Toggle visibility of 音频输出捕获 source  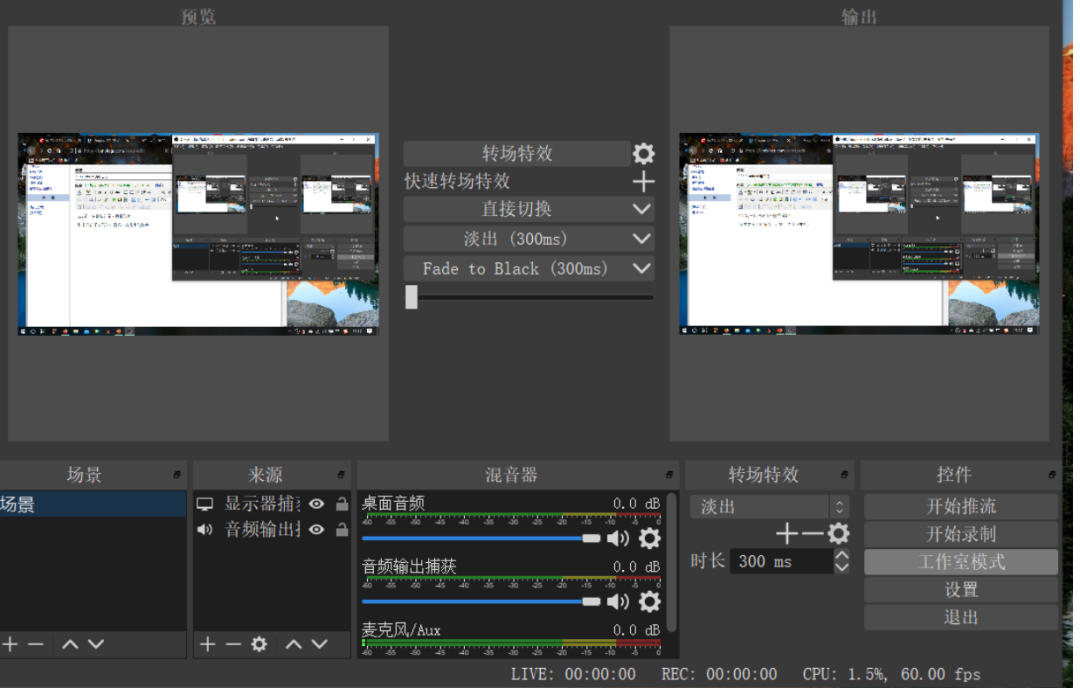pyautogui.click(x=317, y=530)
